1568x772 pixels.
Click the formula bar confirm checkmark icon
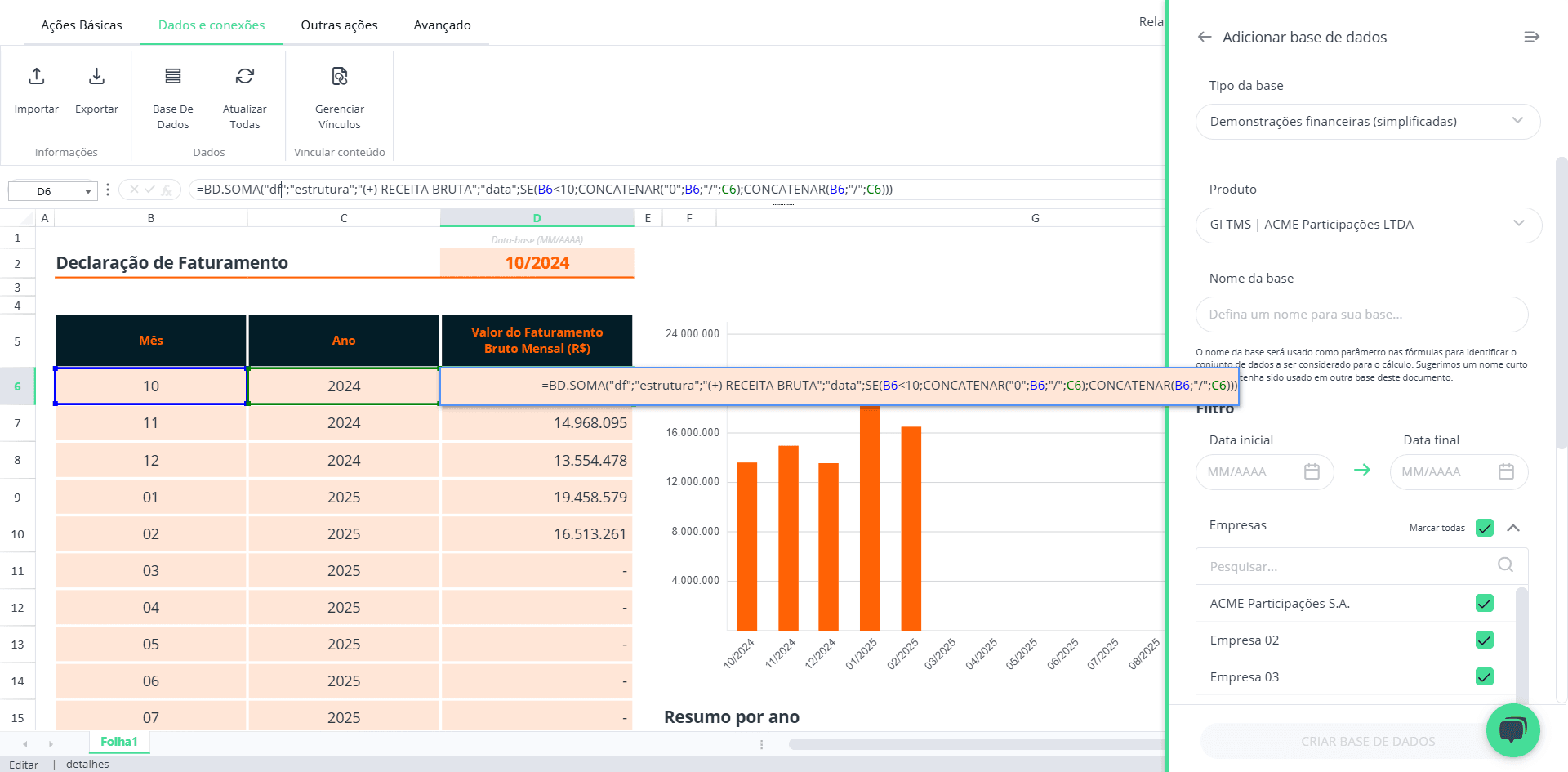tap(150, 190)
